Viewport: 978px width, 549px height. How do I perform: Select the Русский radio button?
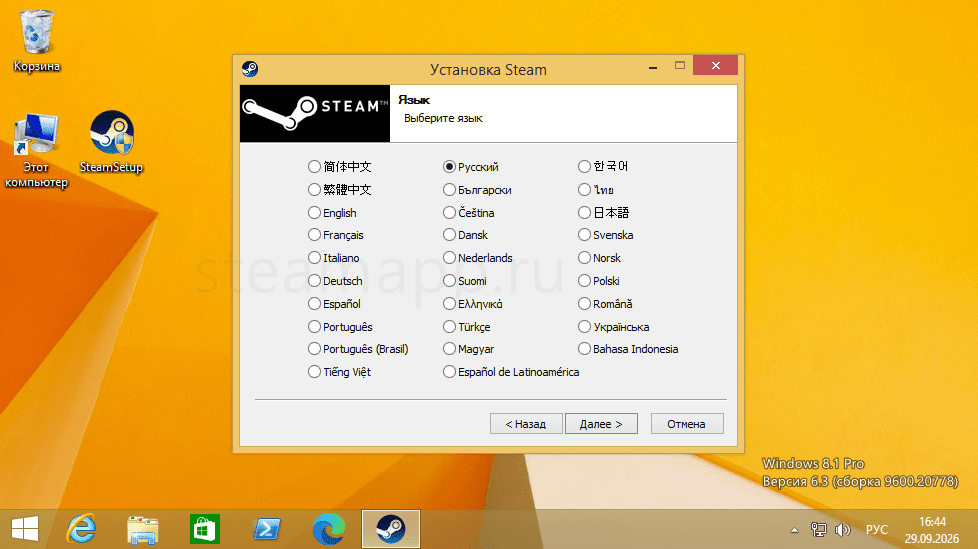pyautogui.click(x=471, y=167)
